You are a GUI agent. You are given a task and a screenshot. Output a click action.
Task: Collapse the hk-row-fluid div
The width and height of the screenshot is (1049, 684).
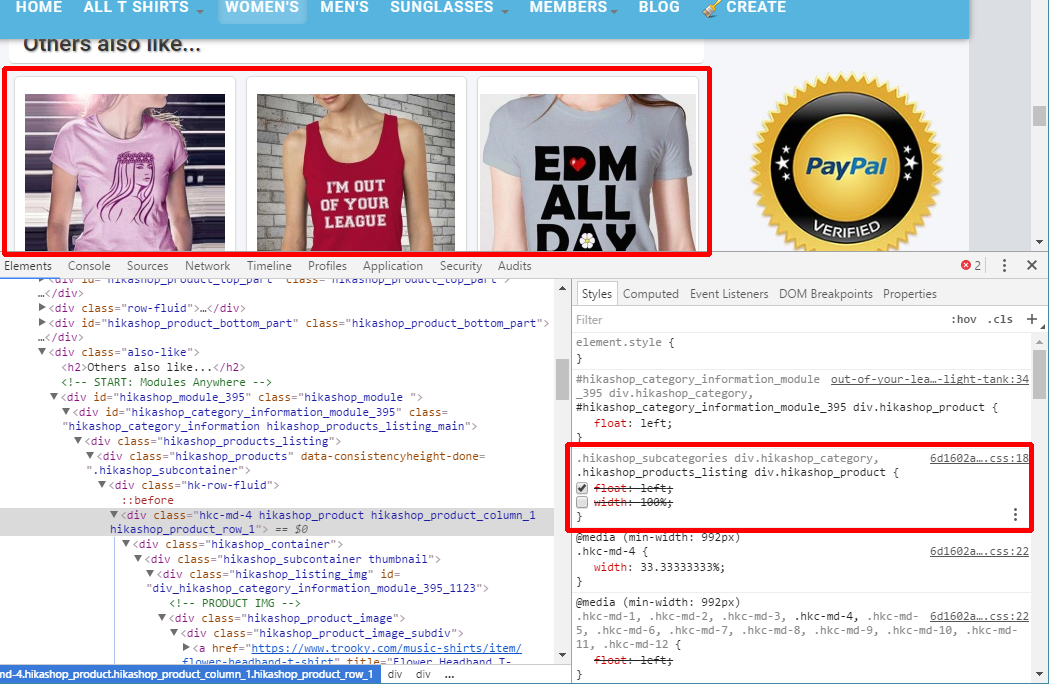102,485
